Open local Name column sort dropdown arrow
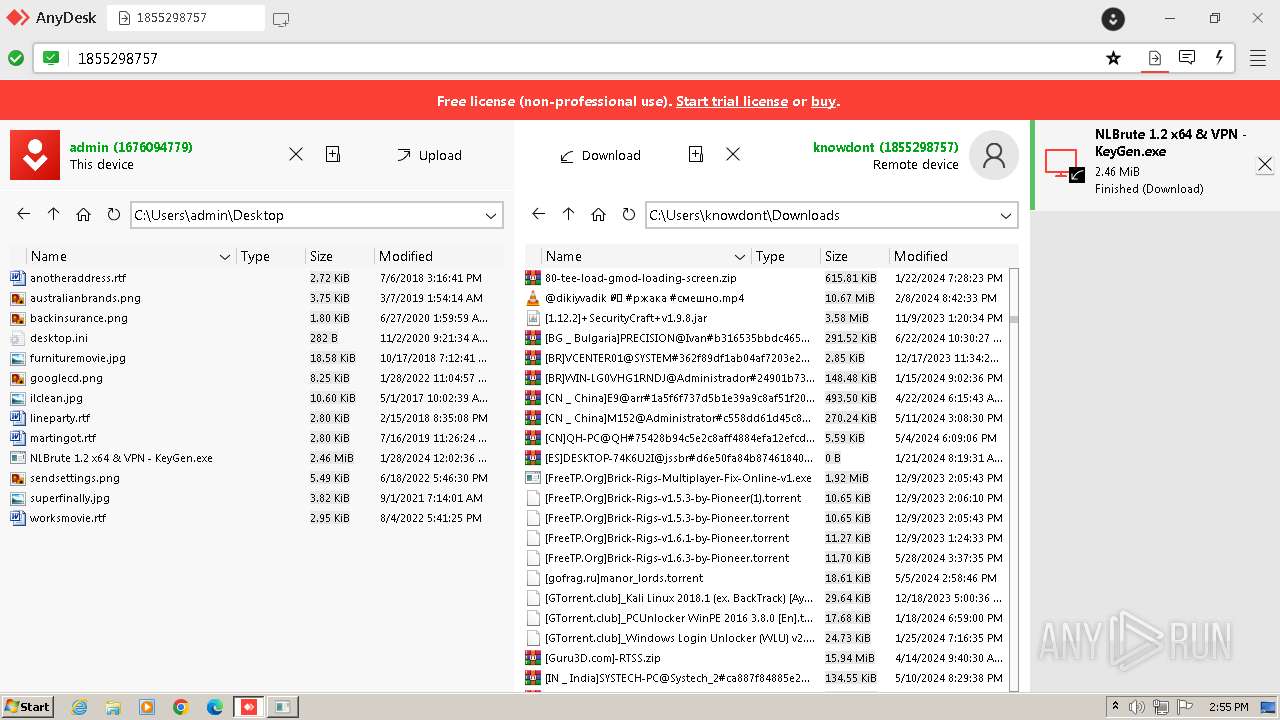Image resolution: width=1280 pixels, height=720 pixels. click(x=225, y=257)
